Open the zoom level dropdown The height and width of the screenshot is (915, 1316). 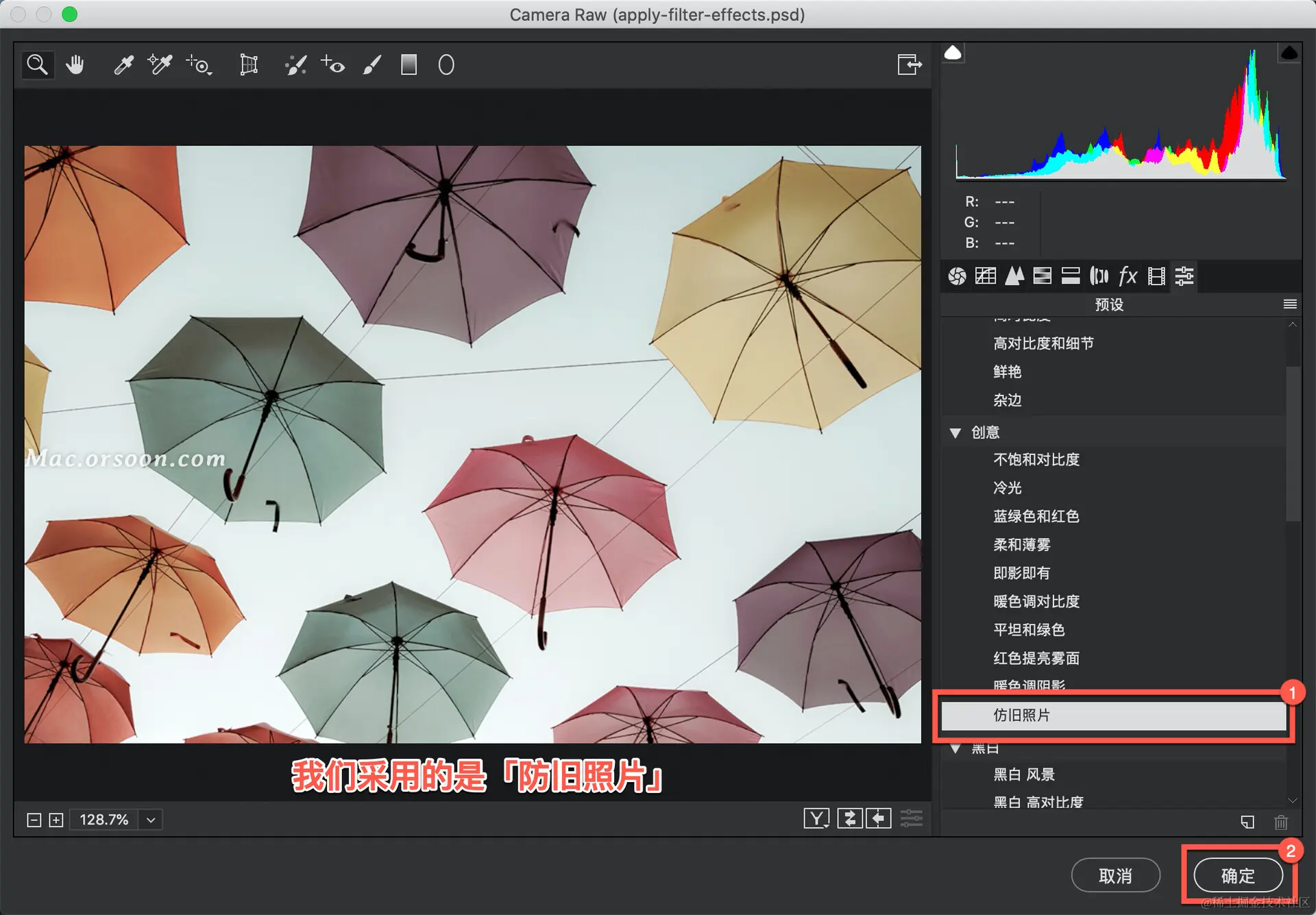151,820
